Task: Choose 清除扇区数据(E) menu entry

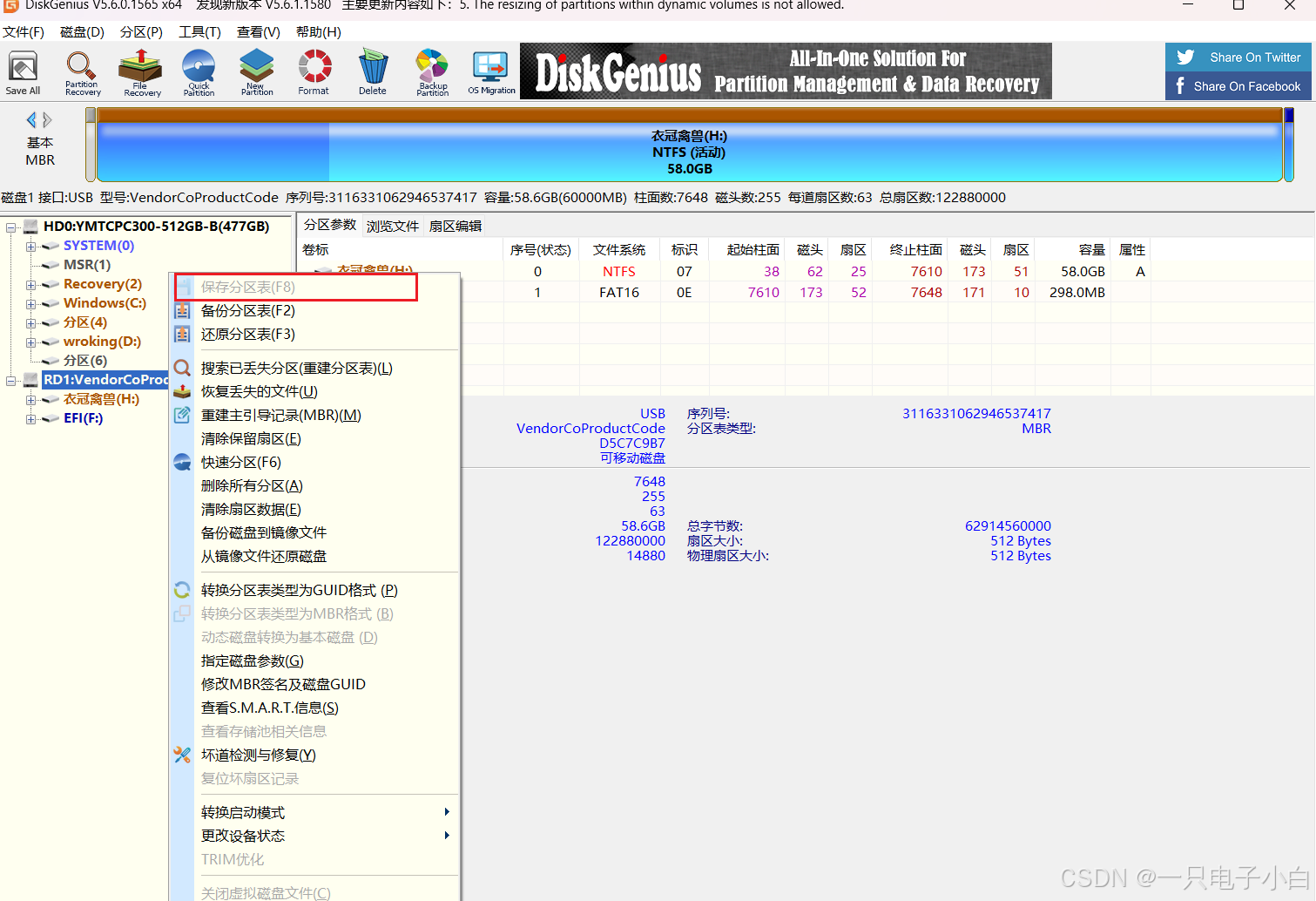Action: pyautogui.click(x=314, y=510)
